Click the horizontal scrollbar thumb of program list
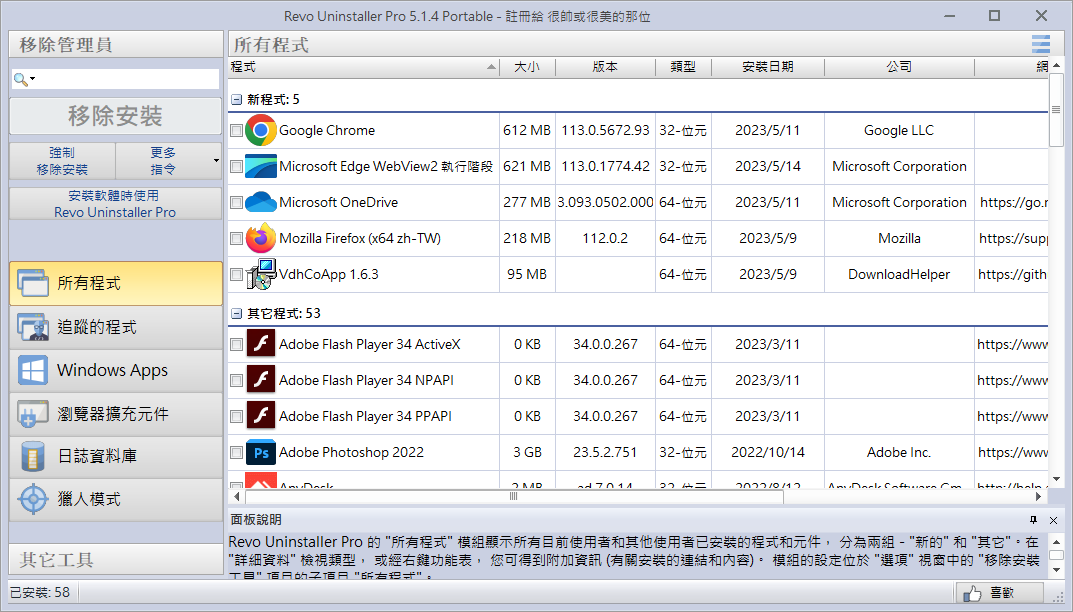1073x612 pixels. click(513, 496)
